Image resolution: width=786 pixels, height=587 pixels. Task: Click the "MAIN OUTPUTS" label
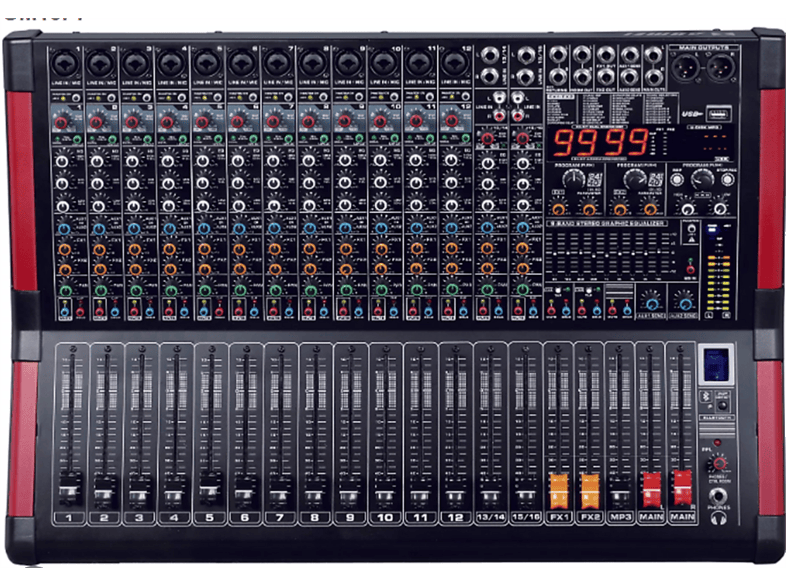coord(704,48)
